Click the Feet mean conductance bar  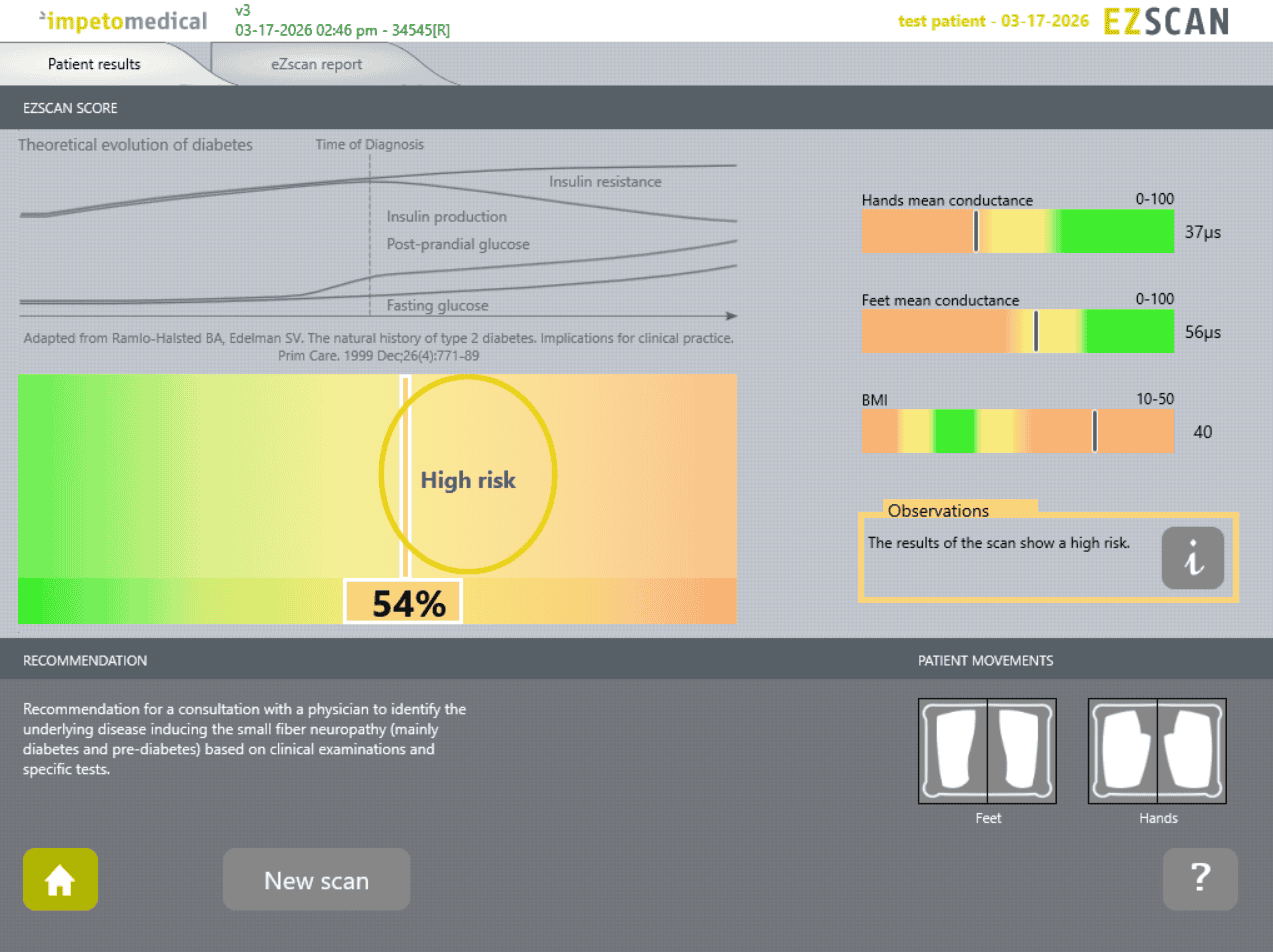pos(1017,331)
